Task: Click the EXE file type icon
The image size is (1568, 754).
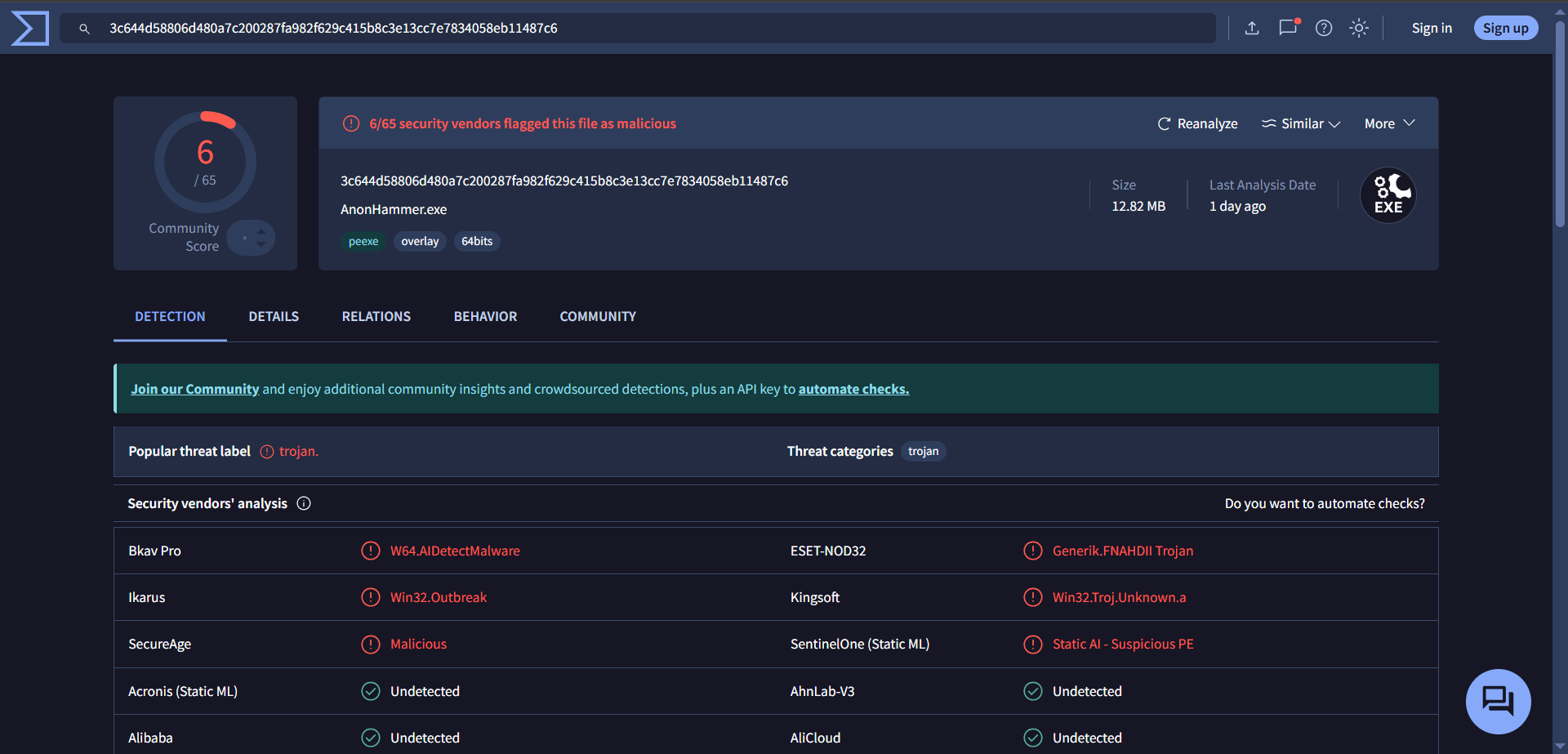Action: 1388,195
